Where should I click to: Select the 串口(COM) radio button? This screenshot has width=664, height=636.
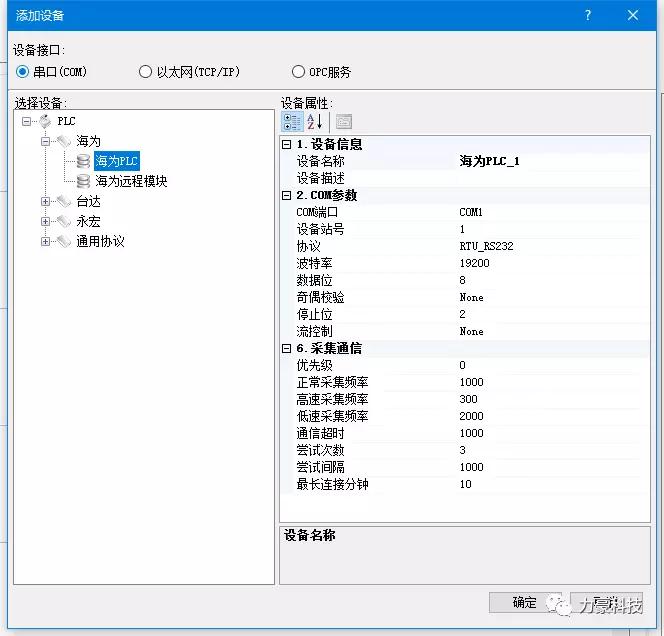pos(23,72)
